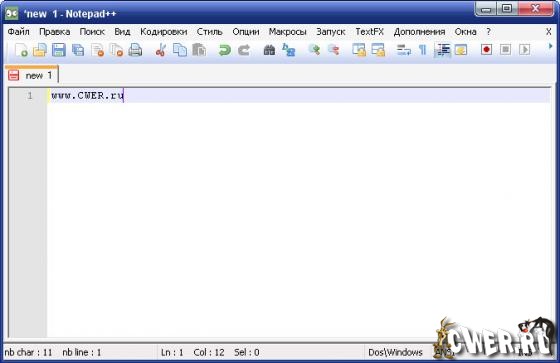This screenshot has width=560, height=363.
Task: Stop macro recording square button
Action: (505, 49)
